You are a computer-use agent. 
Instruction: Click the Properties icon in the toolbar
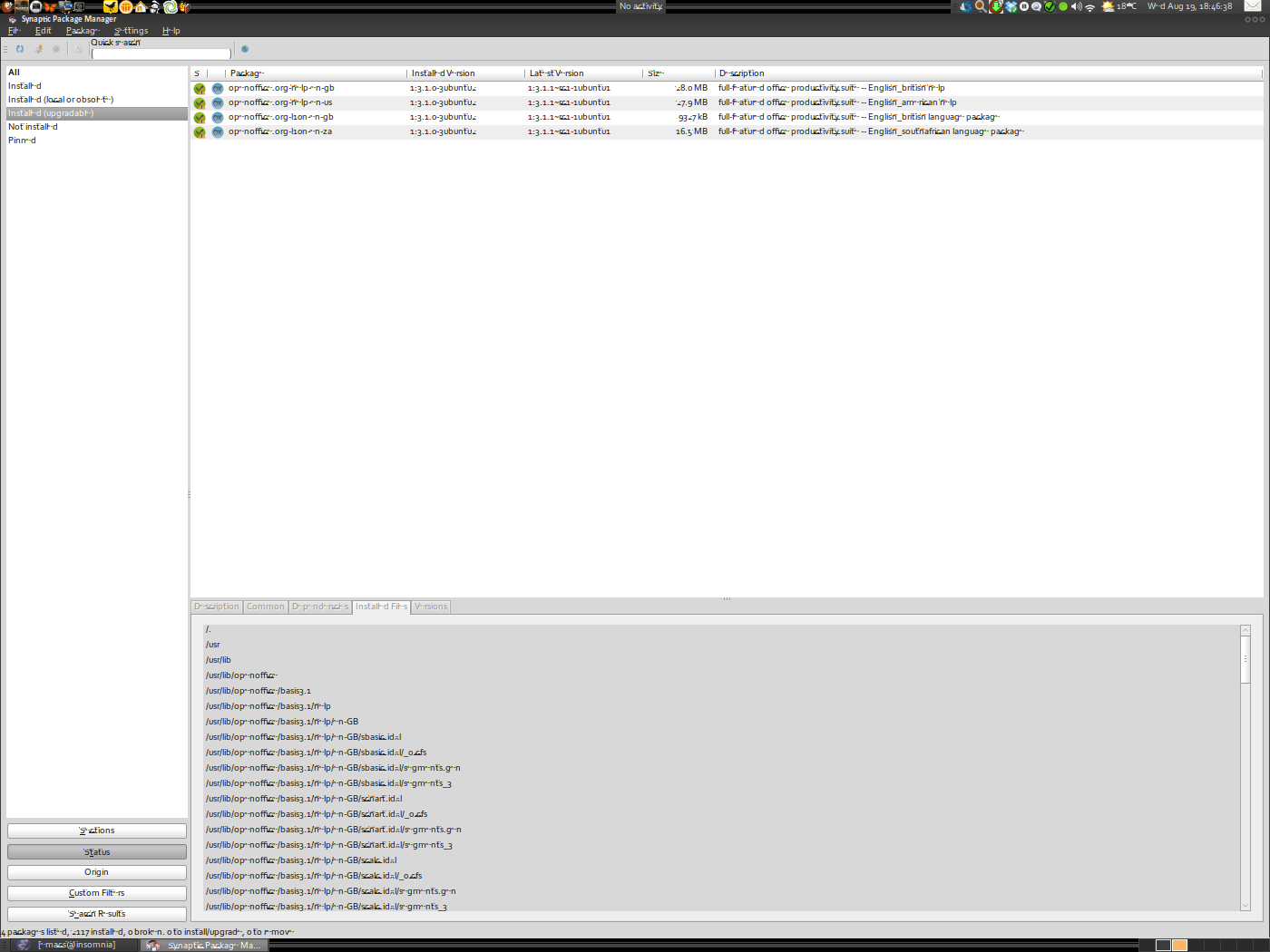point(78,49)
